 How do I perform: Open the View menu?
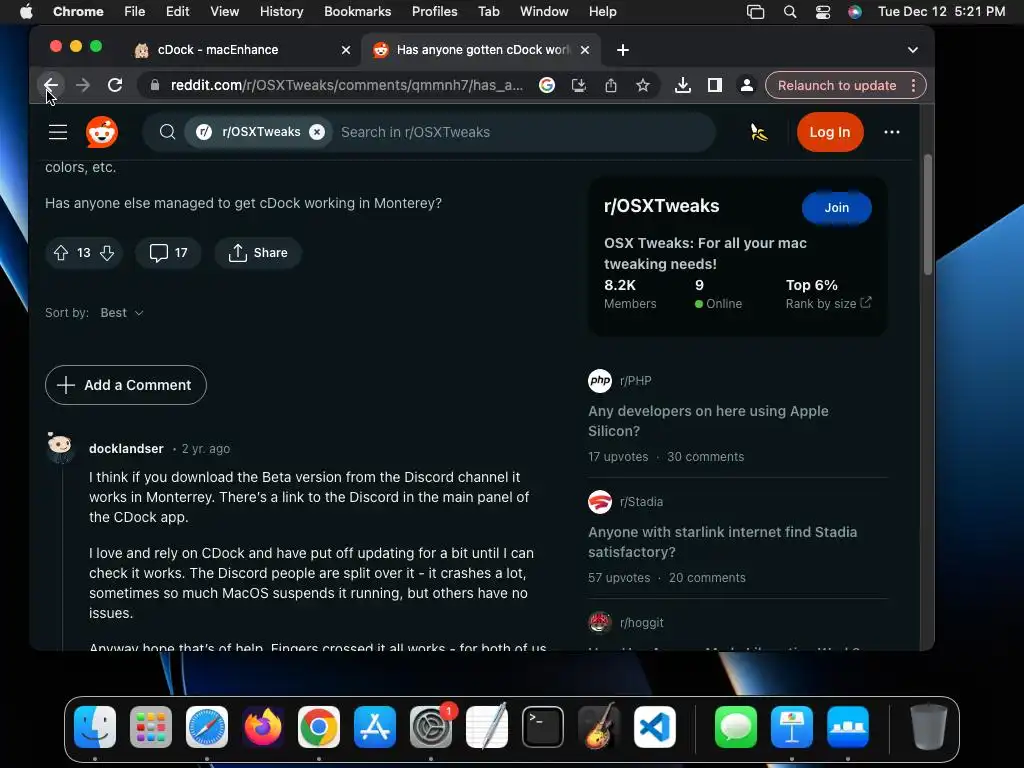click(224, 11)
